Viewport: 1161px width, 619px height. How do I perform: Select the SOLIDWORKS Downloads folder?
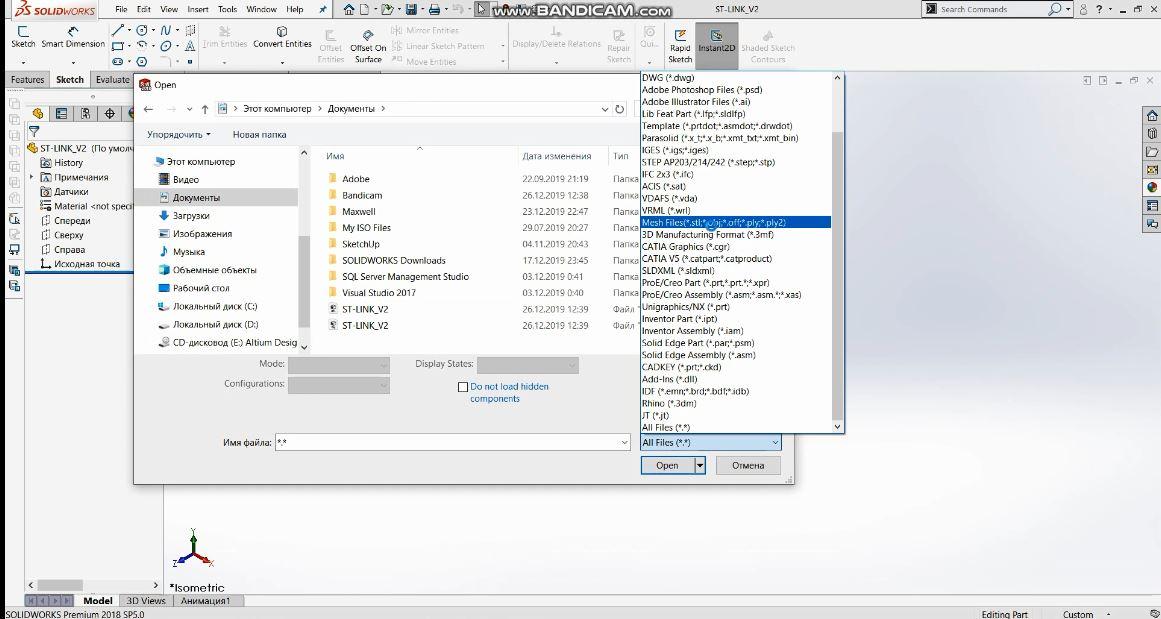click(393, 261)
